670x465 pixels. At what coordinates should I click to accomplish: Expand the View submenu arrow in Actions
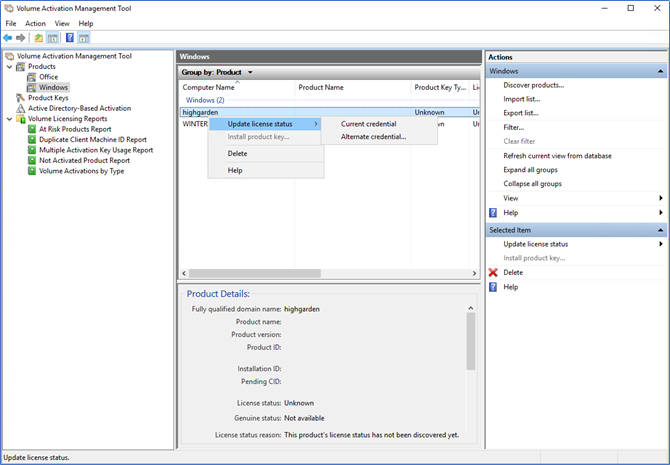point(661,198)
